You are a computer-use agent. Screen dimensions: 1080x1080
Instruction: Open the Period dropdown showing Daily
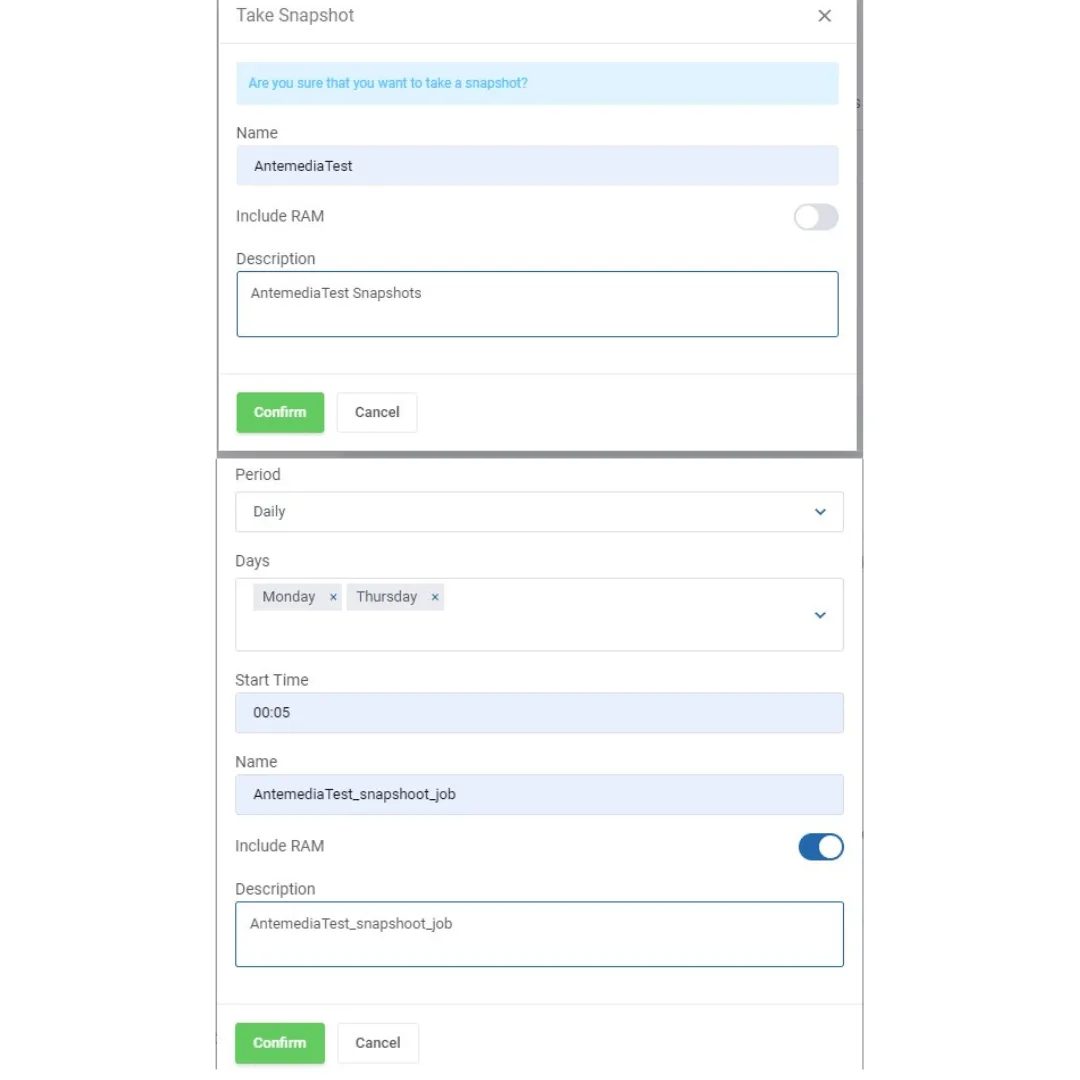[538, 512]
